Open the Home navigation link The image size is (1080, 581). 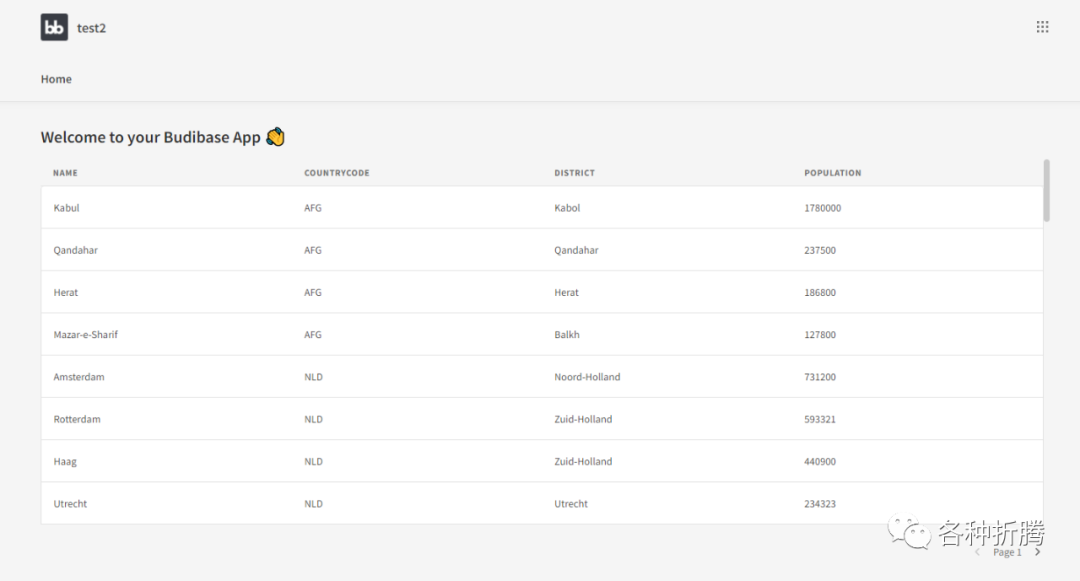click(56, 79)
